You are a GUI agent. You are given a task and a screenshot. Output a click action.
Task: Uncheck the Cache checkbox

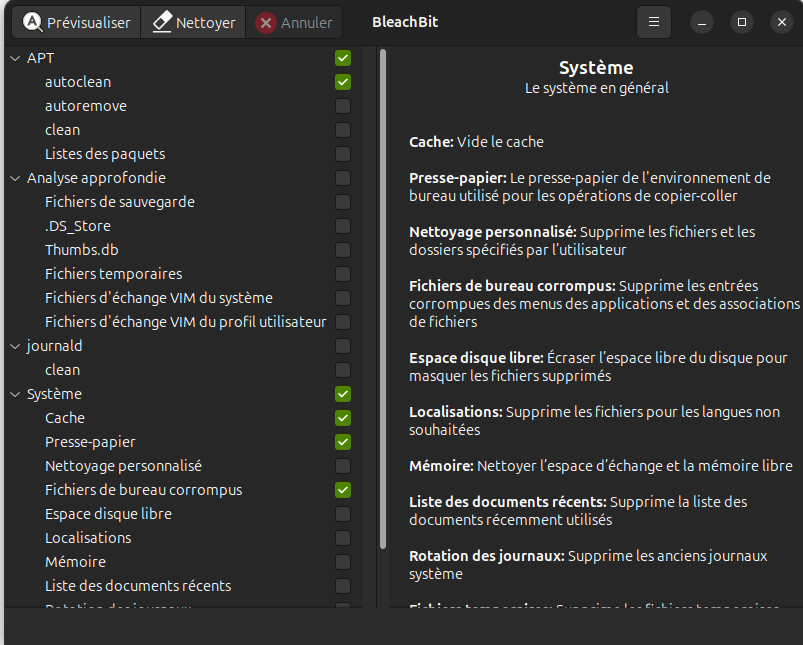[x=343, y=418]
